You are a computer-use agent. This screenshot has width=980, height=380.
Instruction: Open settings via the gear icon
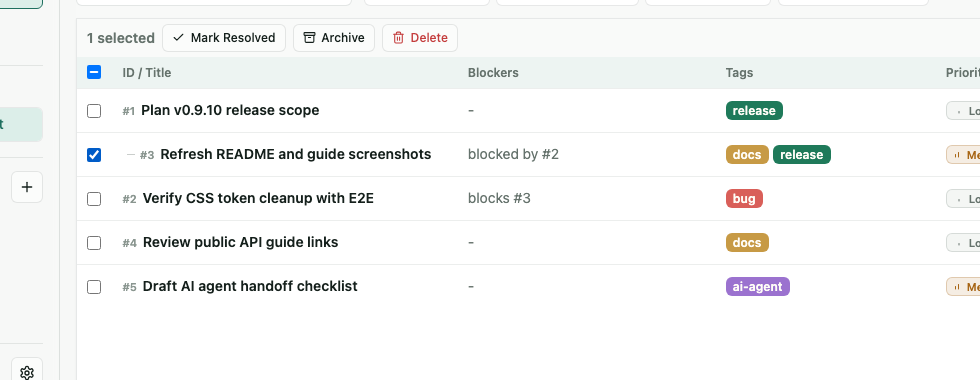tap(27, 372)
